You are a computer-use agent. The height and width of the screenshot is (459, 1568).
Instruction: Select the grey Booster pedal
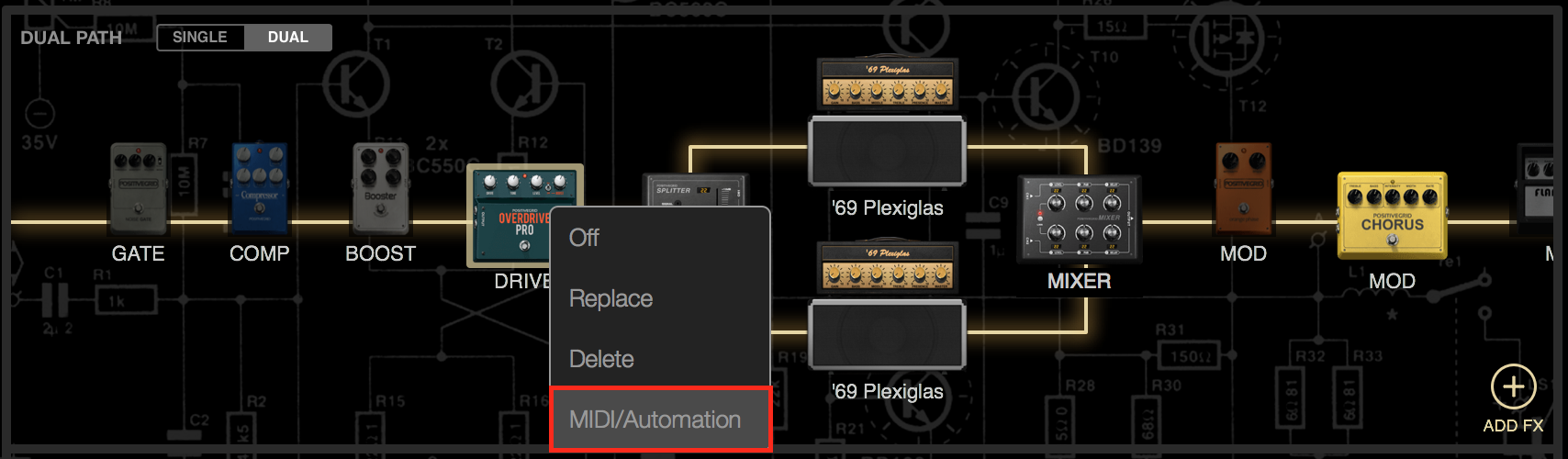pos(381,189)
